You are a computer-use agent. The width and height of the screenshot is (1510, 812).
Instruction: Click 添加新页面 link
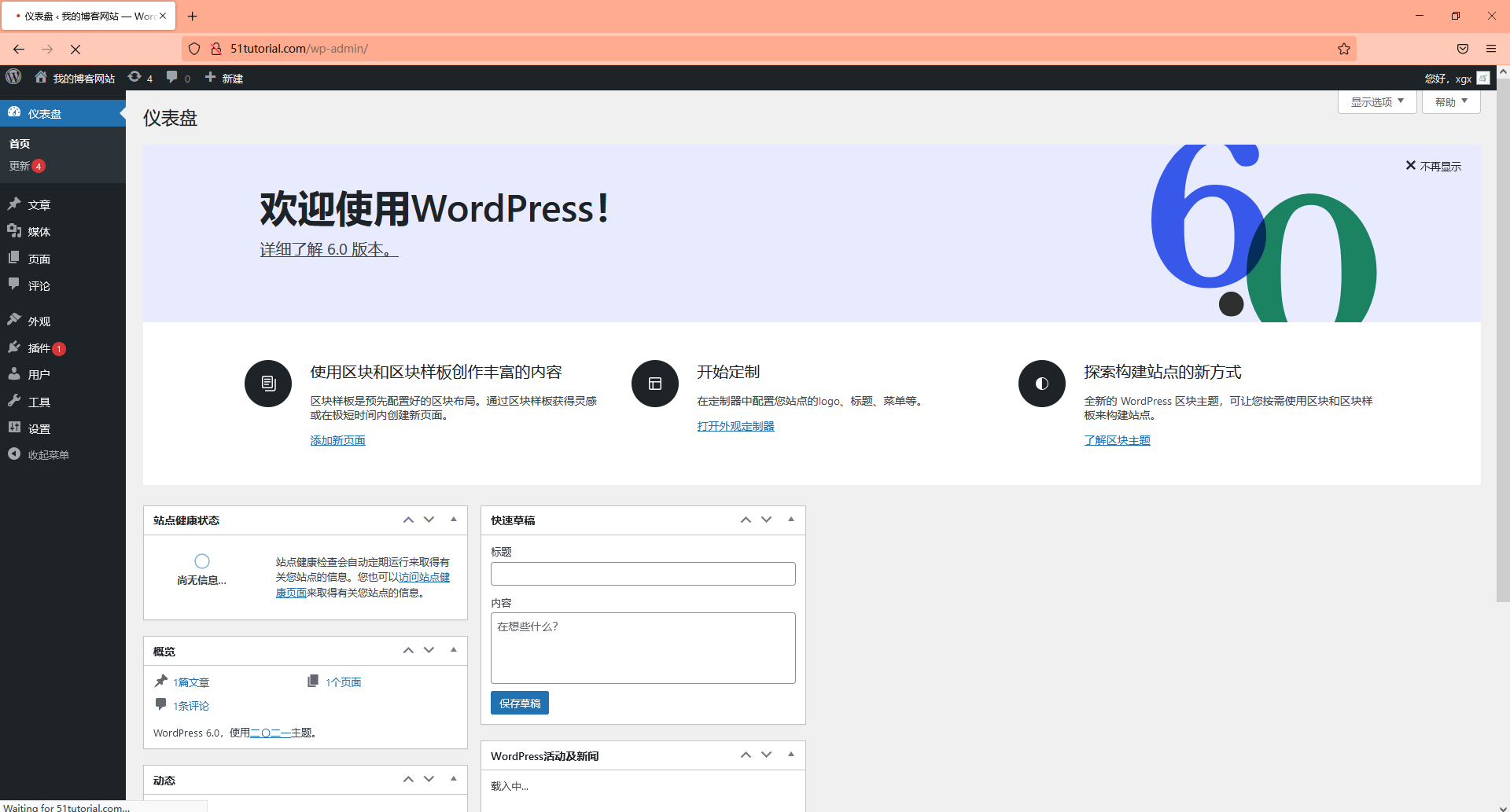tap(337, 440)
